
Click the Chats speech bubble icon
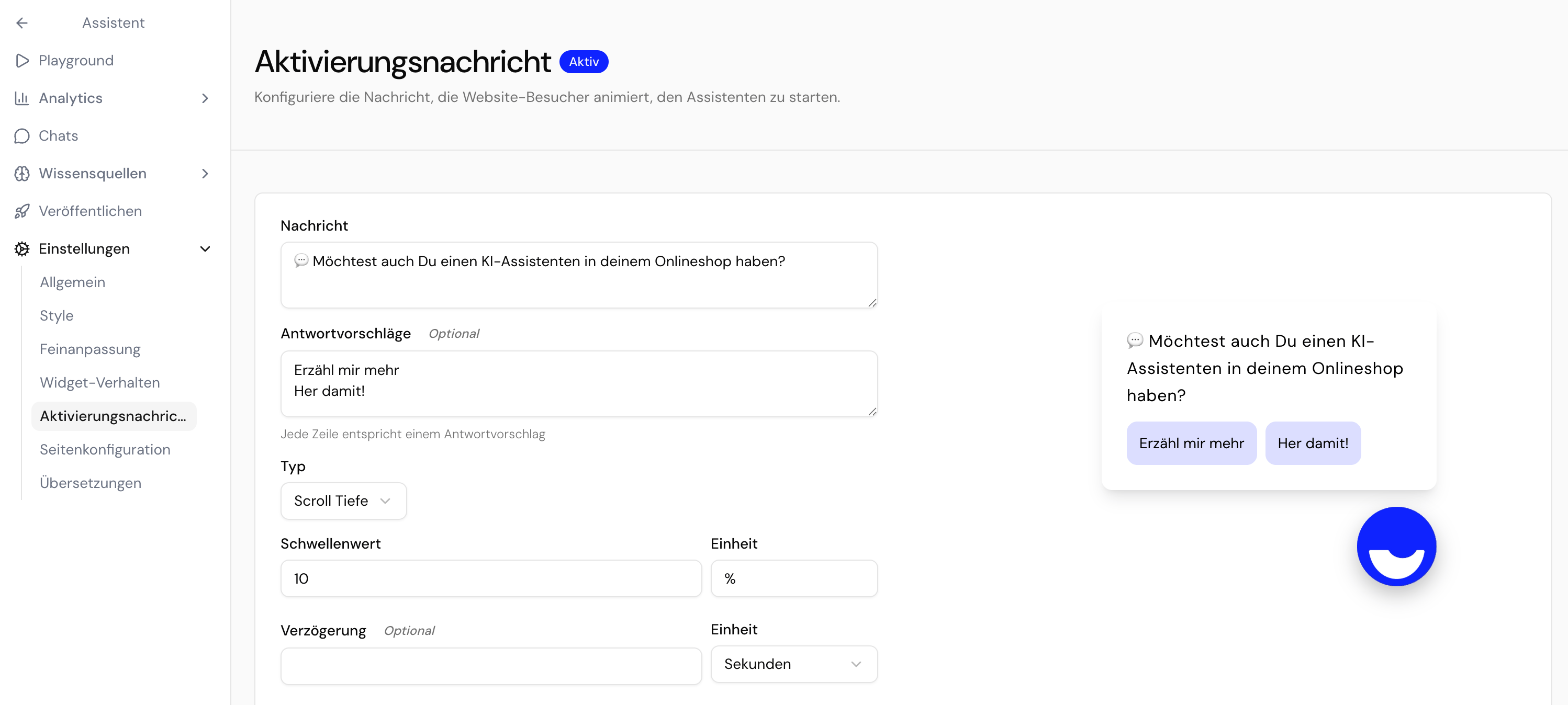[x=22, y=135]
